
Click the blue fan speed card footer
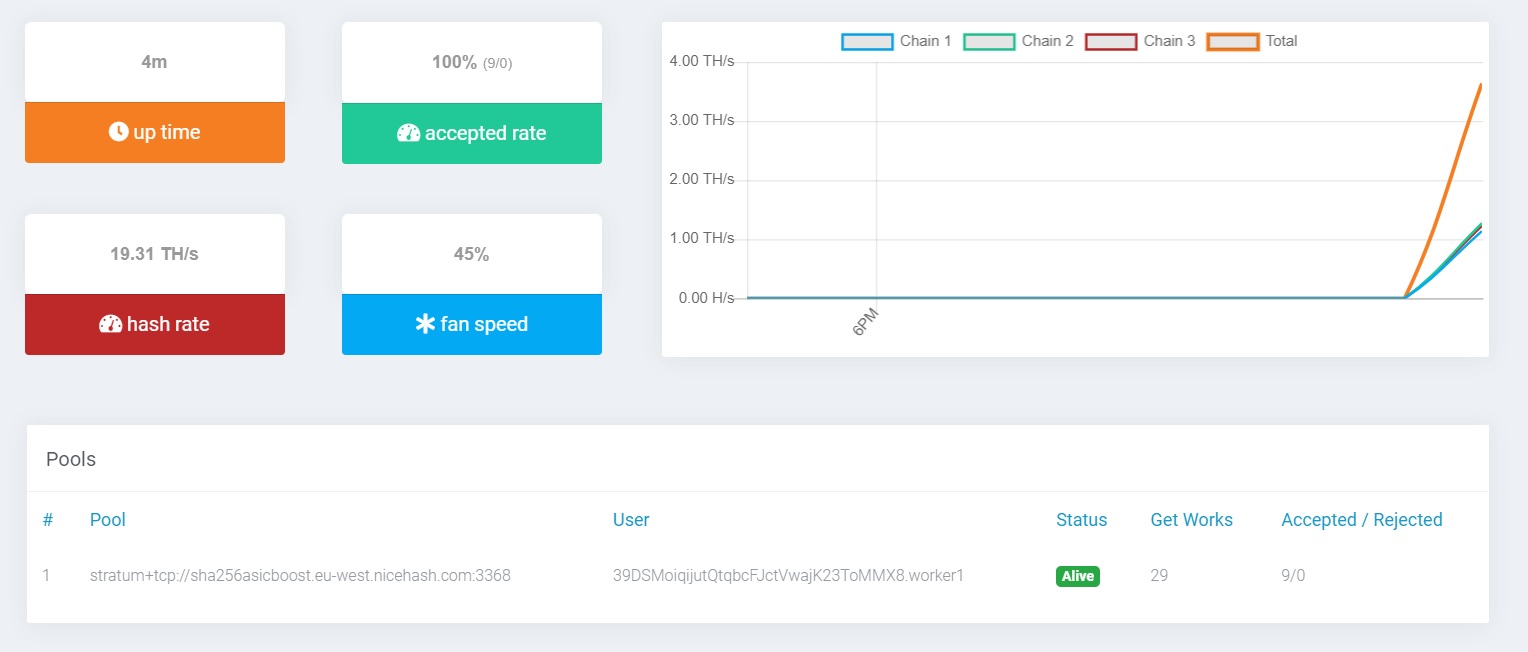pyautogui.click(x=472, y=324)
